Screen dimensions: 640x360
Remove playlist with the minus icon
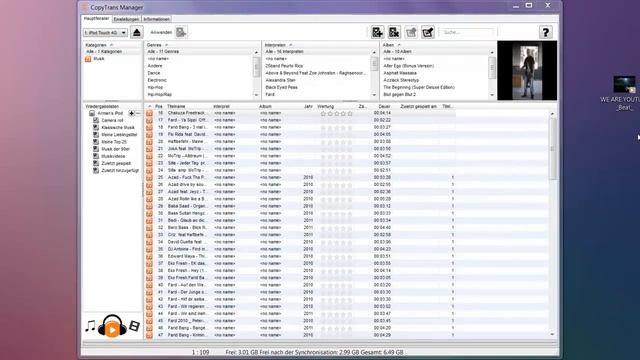pyautogui.click(x=138, y=113)
